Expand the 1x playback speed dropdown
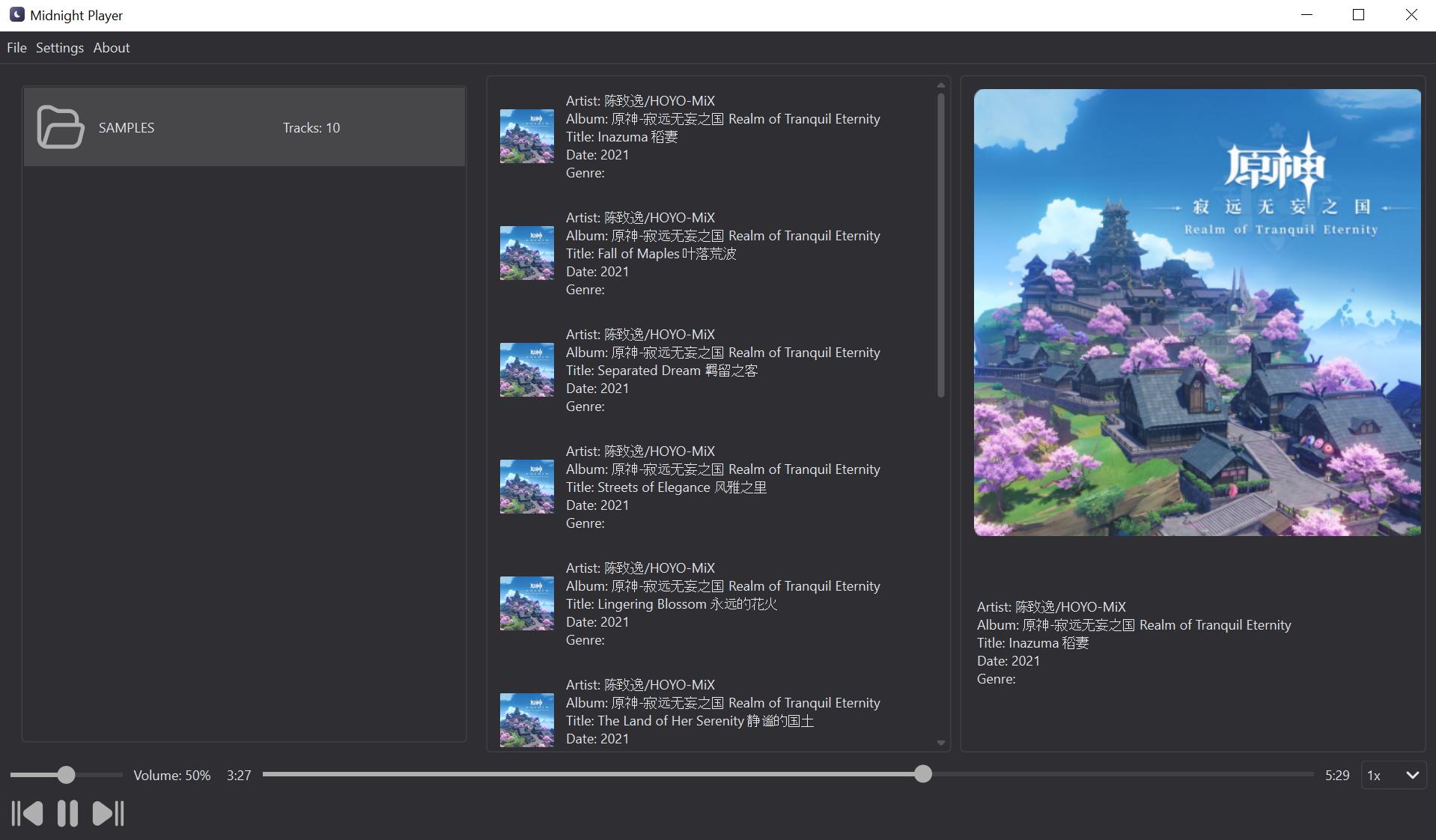Screen dimensions: 1436x840 [1393, 775]
